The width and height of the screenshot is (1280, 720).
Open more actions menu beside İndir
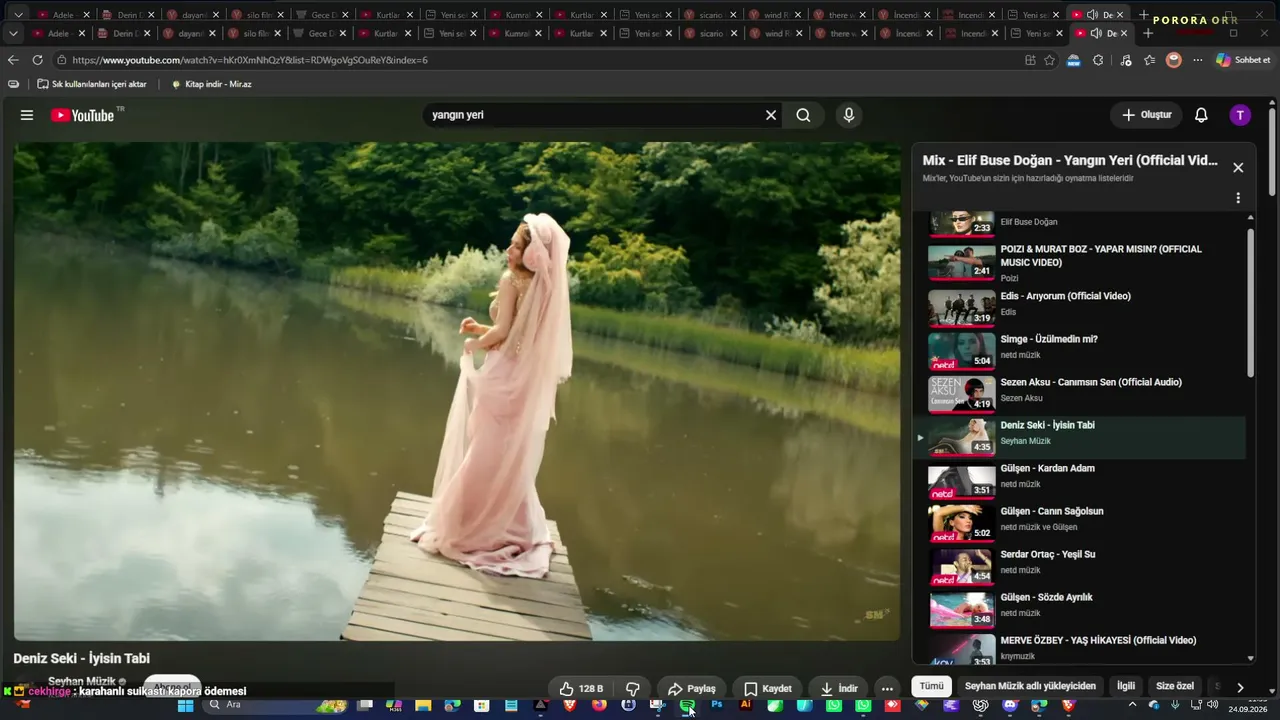pos(887,688)
